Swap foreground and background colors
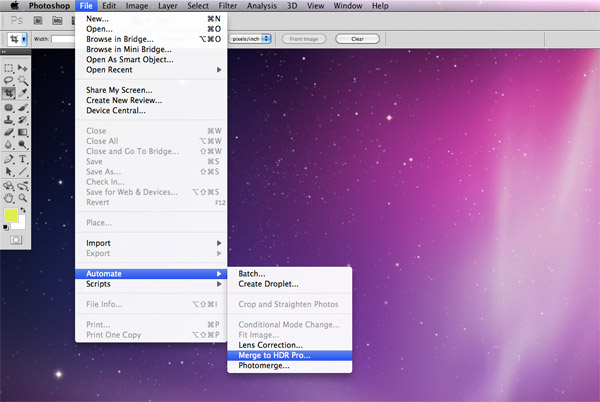 tap(23, 210)
